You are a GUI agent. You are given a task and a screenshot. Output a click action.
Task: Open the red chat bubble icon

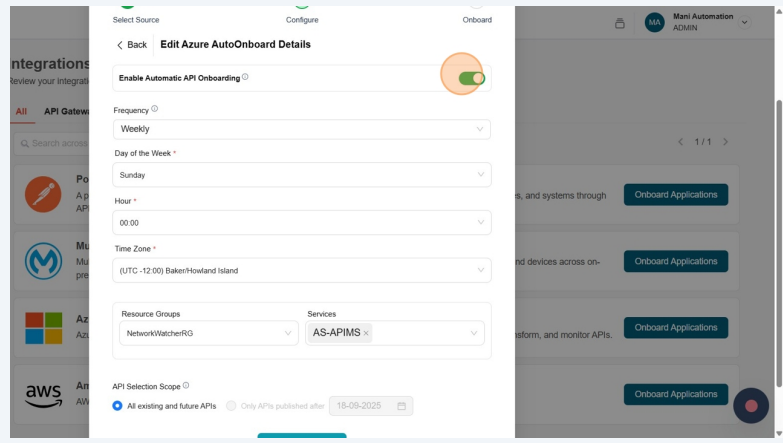pos(751,405)
